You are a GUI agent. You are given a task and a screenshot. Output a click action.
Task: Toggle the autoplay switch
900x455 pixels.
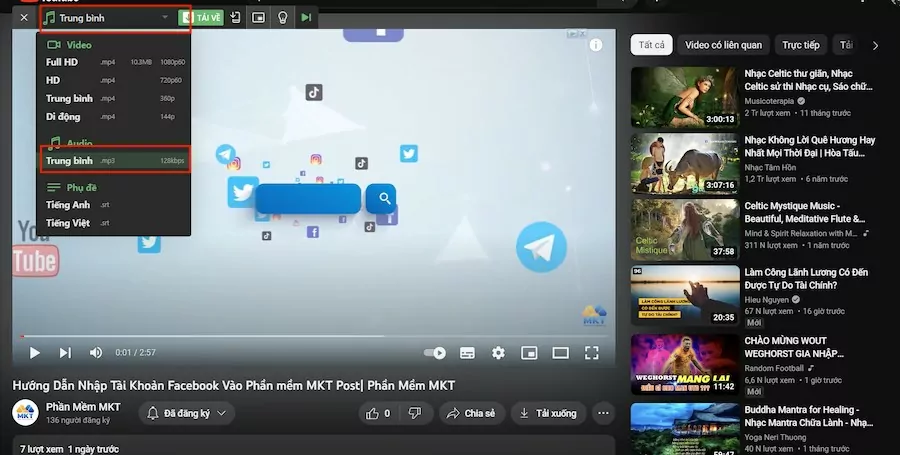click(435, 352)
